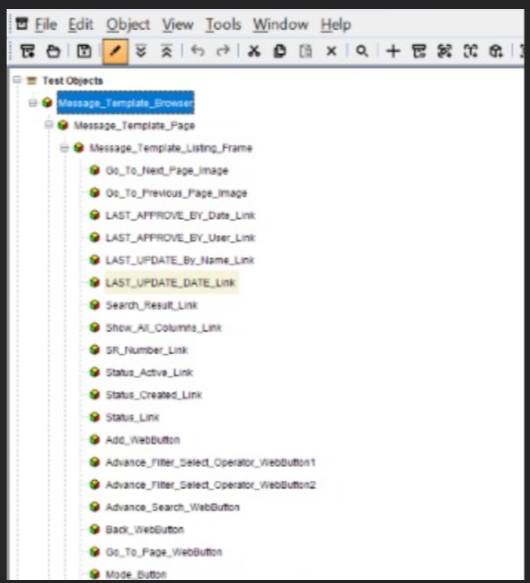Click the Undo arrow icon

[197, 50]
